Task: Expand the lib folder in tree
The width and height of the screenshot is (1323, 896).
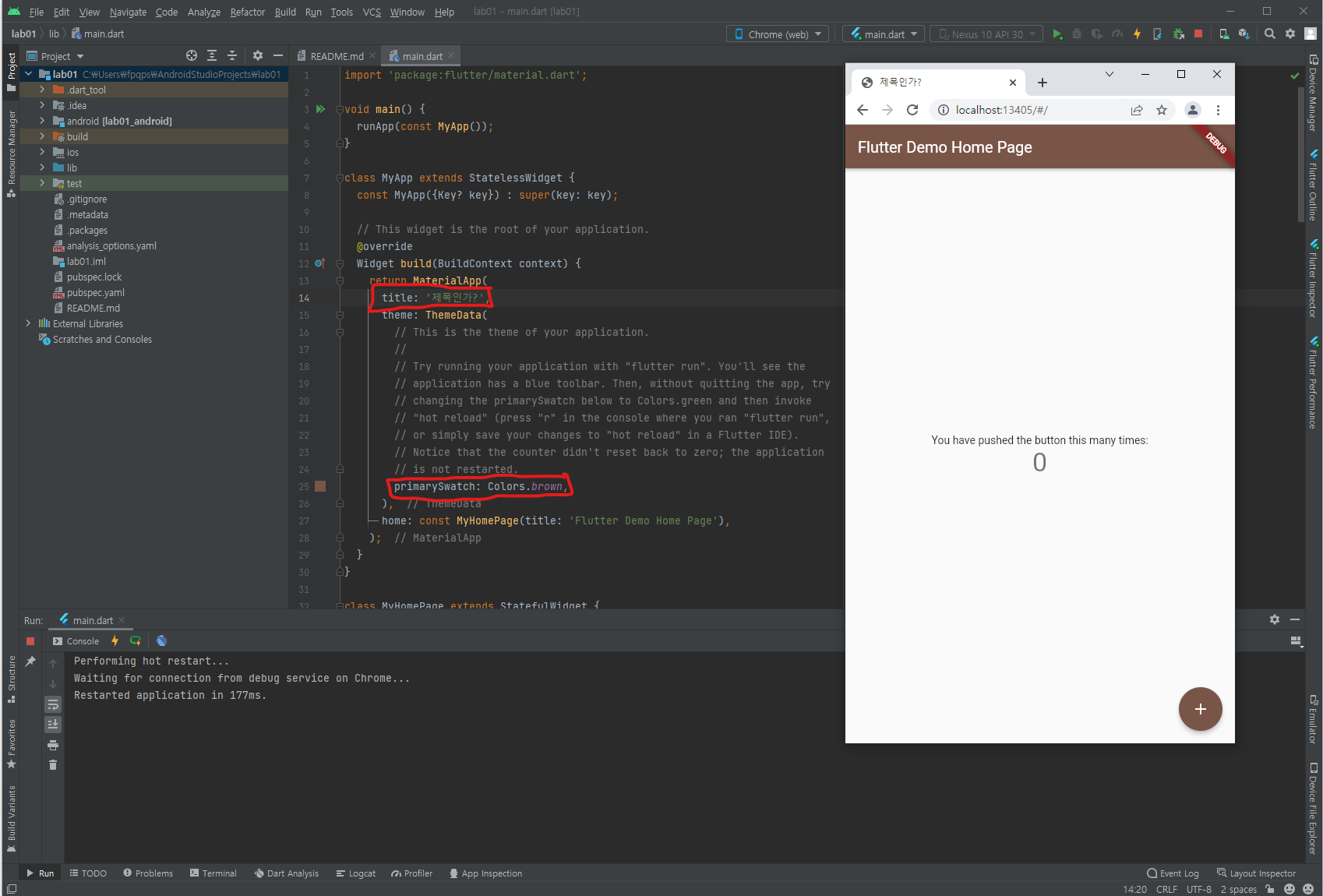Action: click(42, 168)
